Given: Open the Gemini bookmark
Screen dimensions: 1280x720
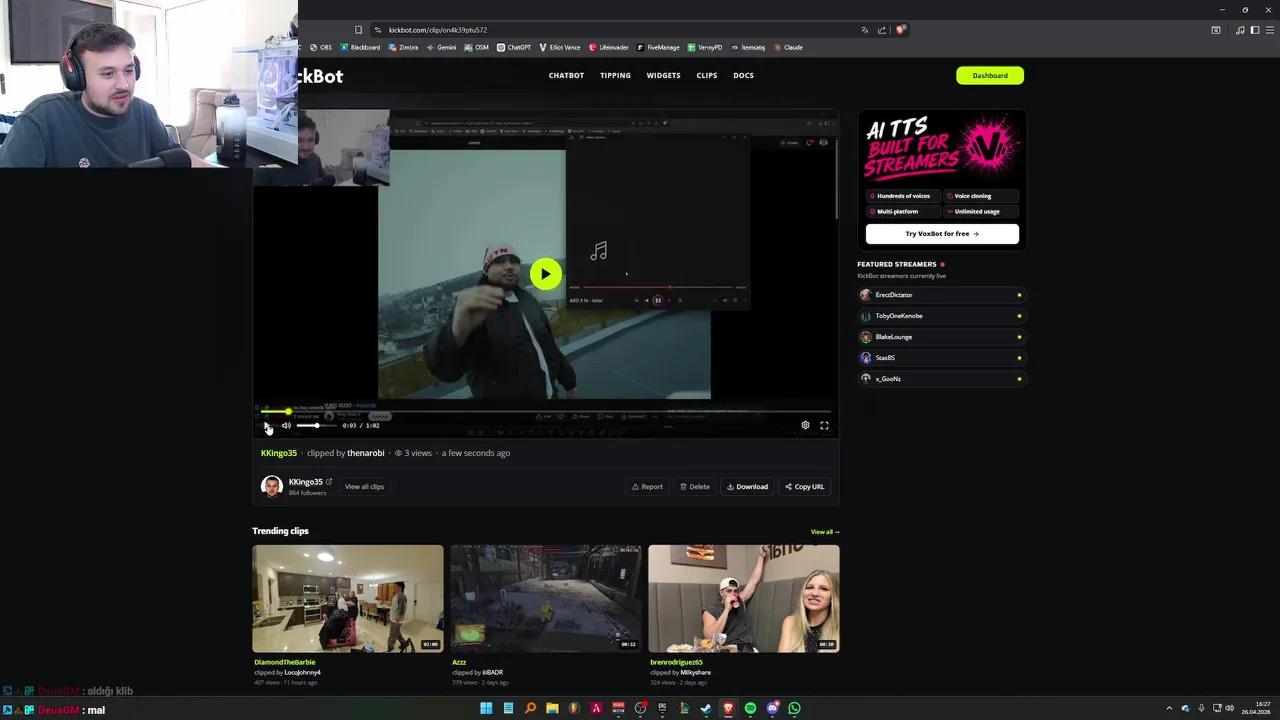Looking at the screenshot, I should point(441,47).
